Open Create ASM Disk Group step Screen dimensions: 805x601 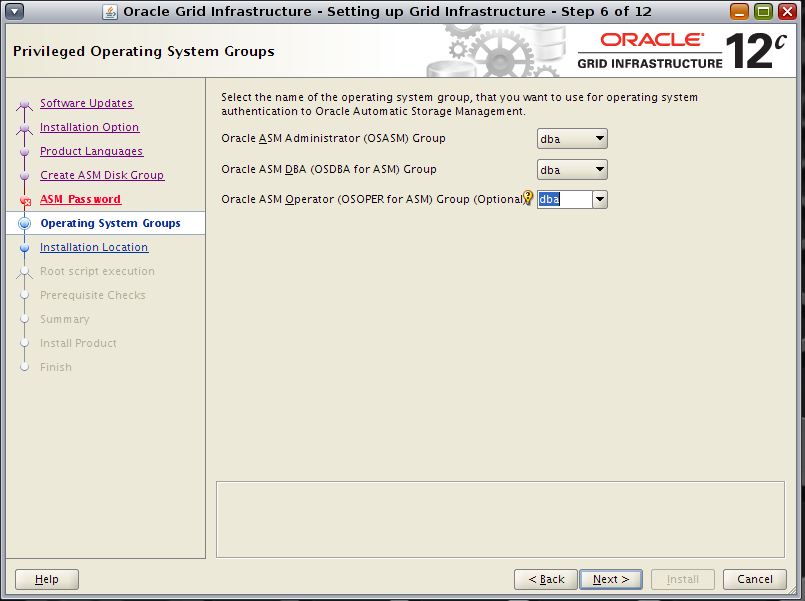coord(102,175)
